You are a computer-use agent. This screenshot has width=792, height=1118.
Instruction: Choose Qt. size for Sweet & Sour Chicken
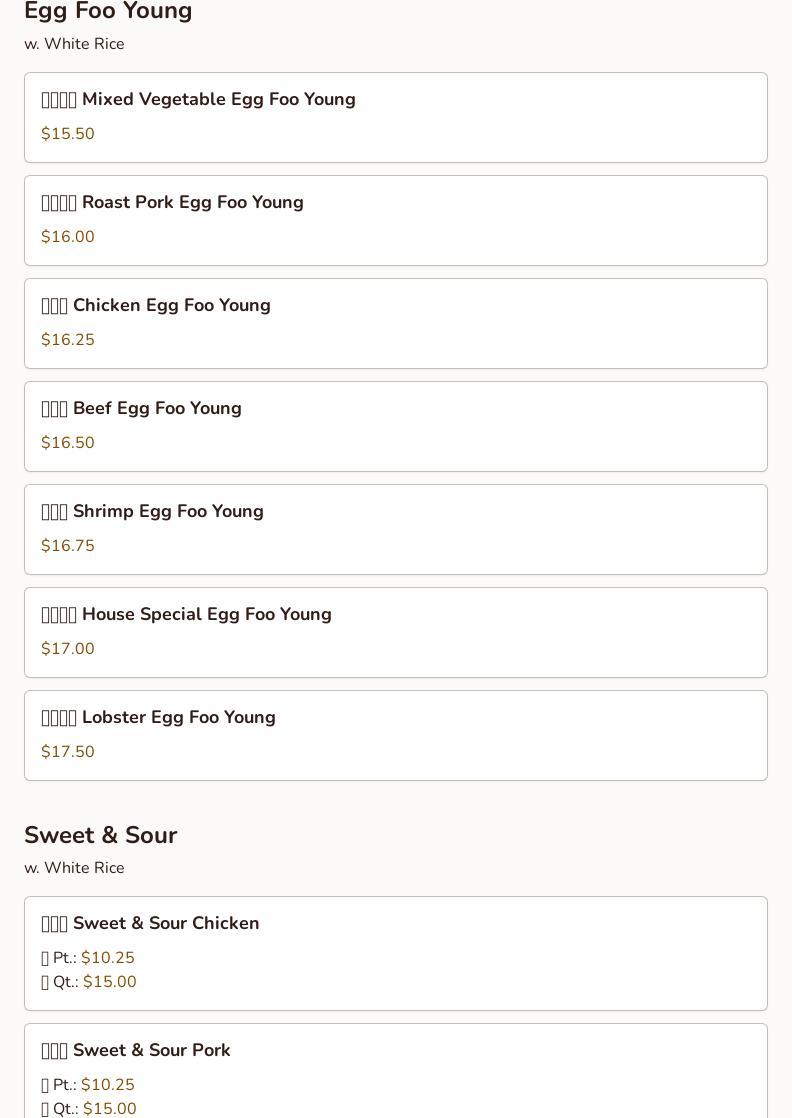tap(89, 982)
